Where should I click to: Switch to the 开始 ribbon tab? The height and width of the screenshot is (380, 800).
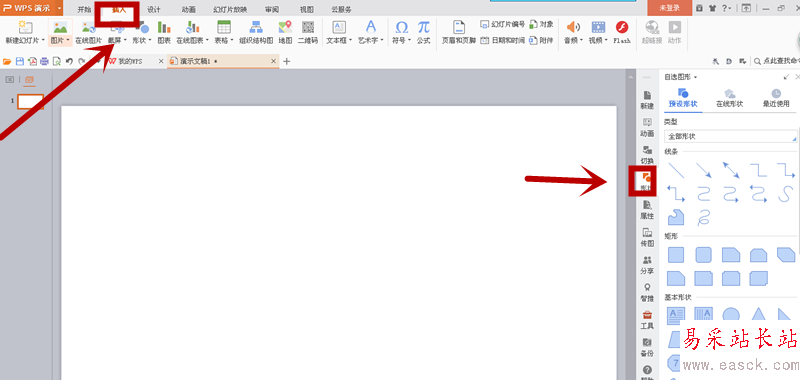pos(85,9)
